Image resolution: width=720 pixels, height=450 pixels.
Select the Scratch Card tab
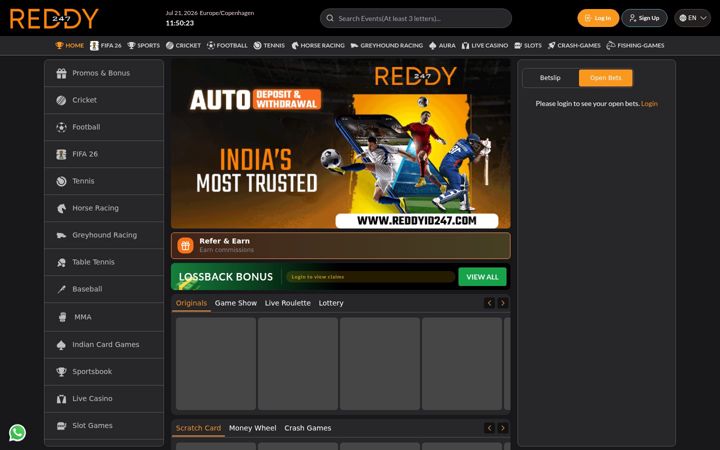tap(198, 428)
